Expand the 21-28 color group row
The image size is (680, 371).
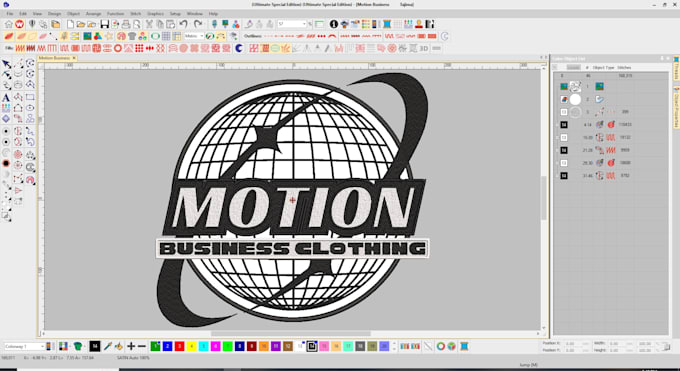(557, 150)
